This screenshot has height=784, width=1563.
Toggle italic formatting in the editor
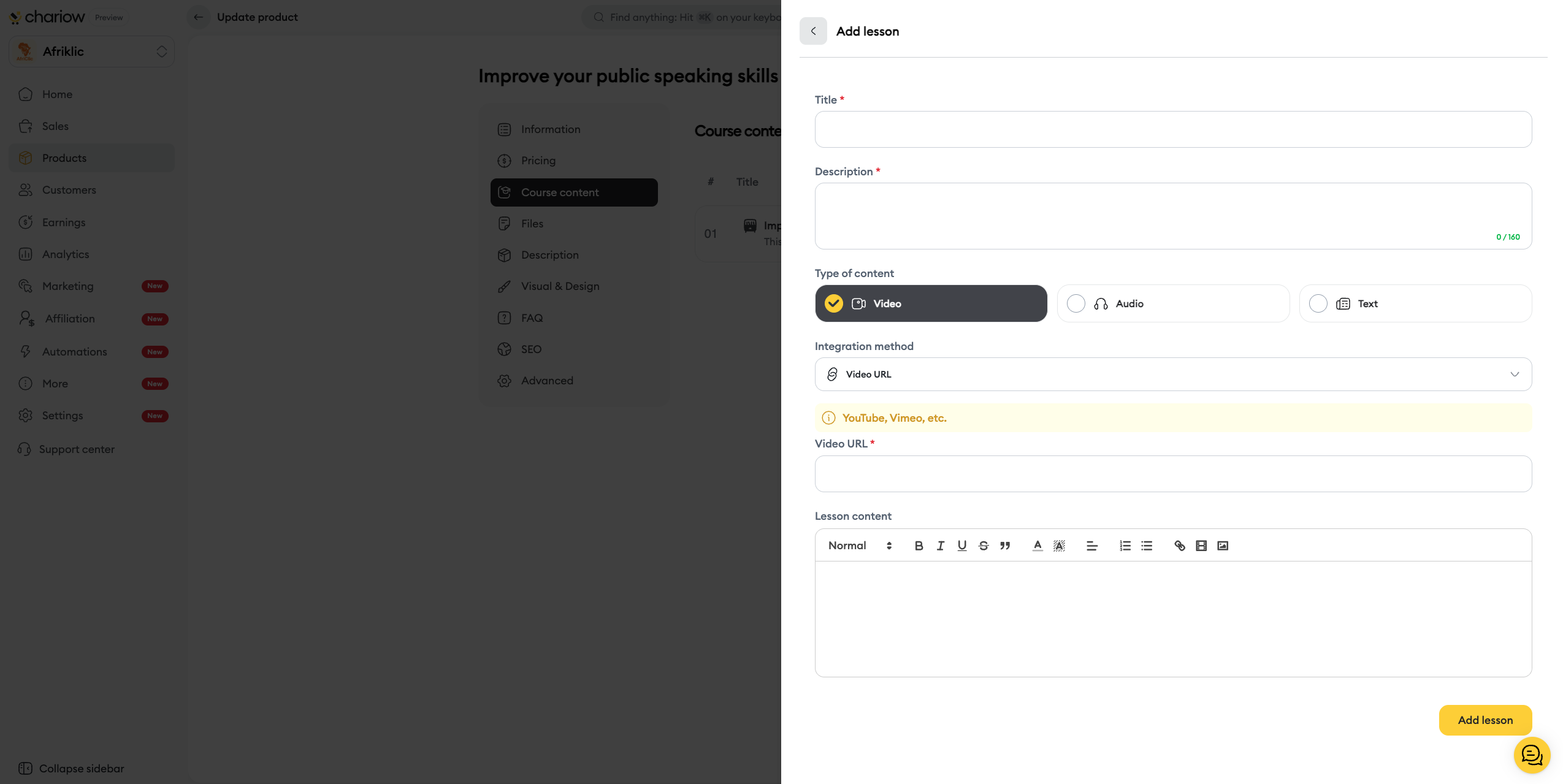tap(940, 546)
